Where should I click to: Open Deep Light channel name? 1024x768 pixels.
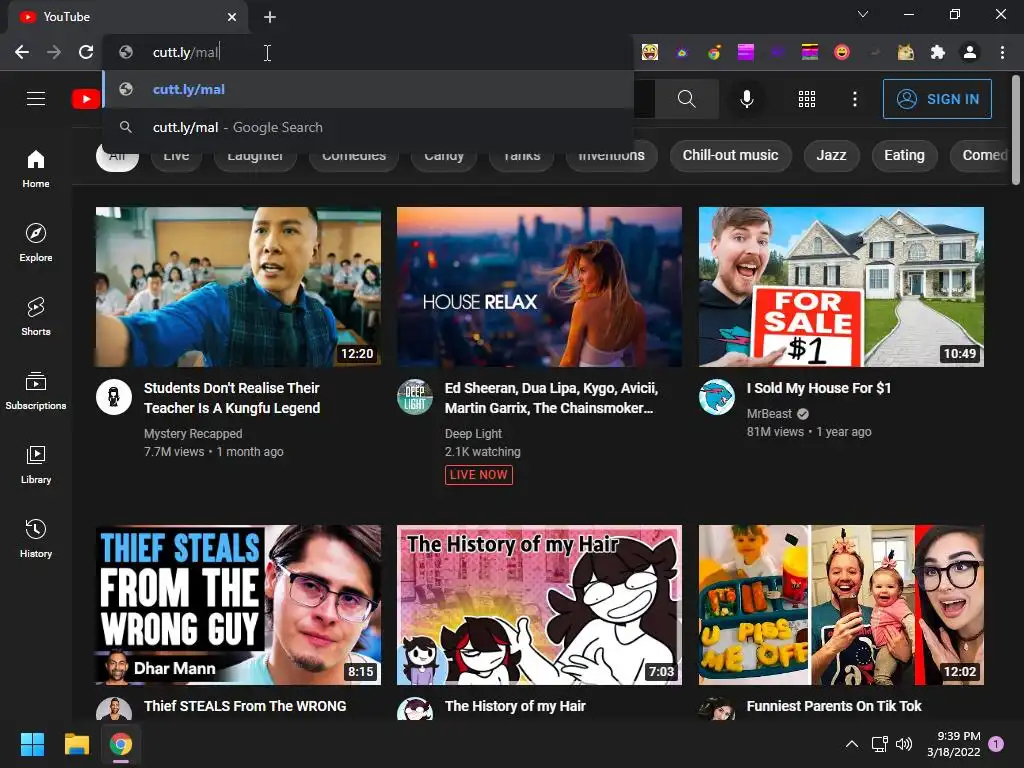coord(473,434)
